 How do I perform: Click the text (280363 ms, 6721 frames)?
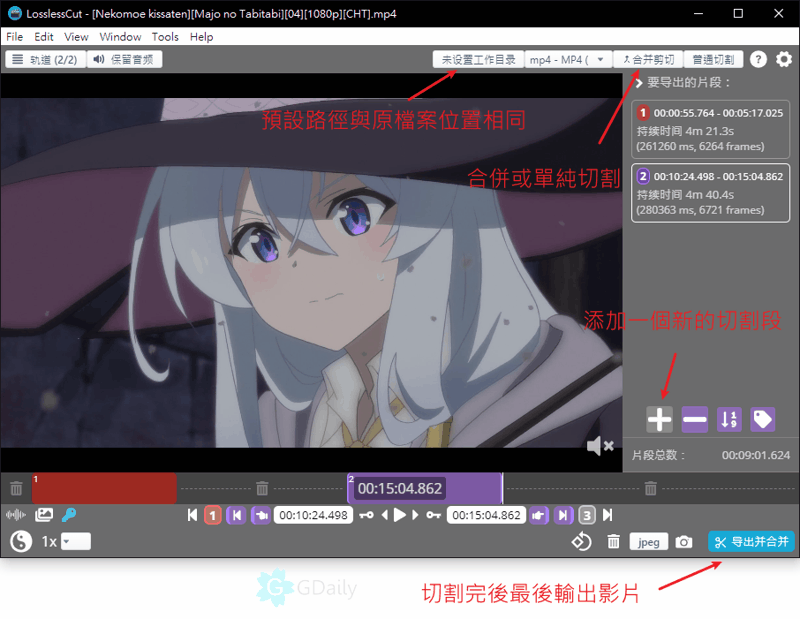[x=700, y=210]
